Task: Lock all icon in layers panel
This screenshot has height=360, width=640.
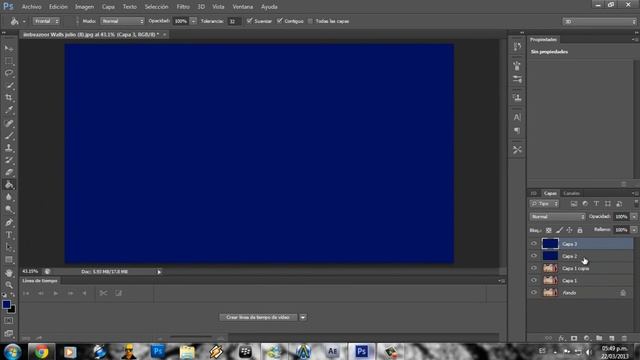Action: point(580,230)
